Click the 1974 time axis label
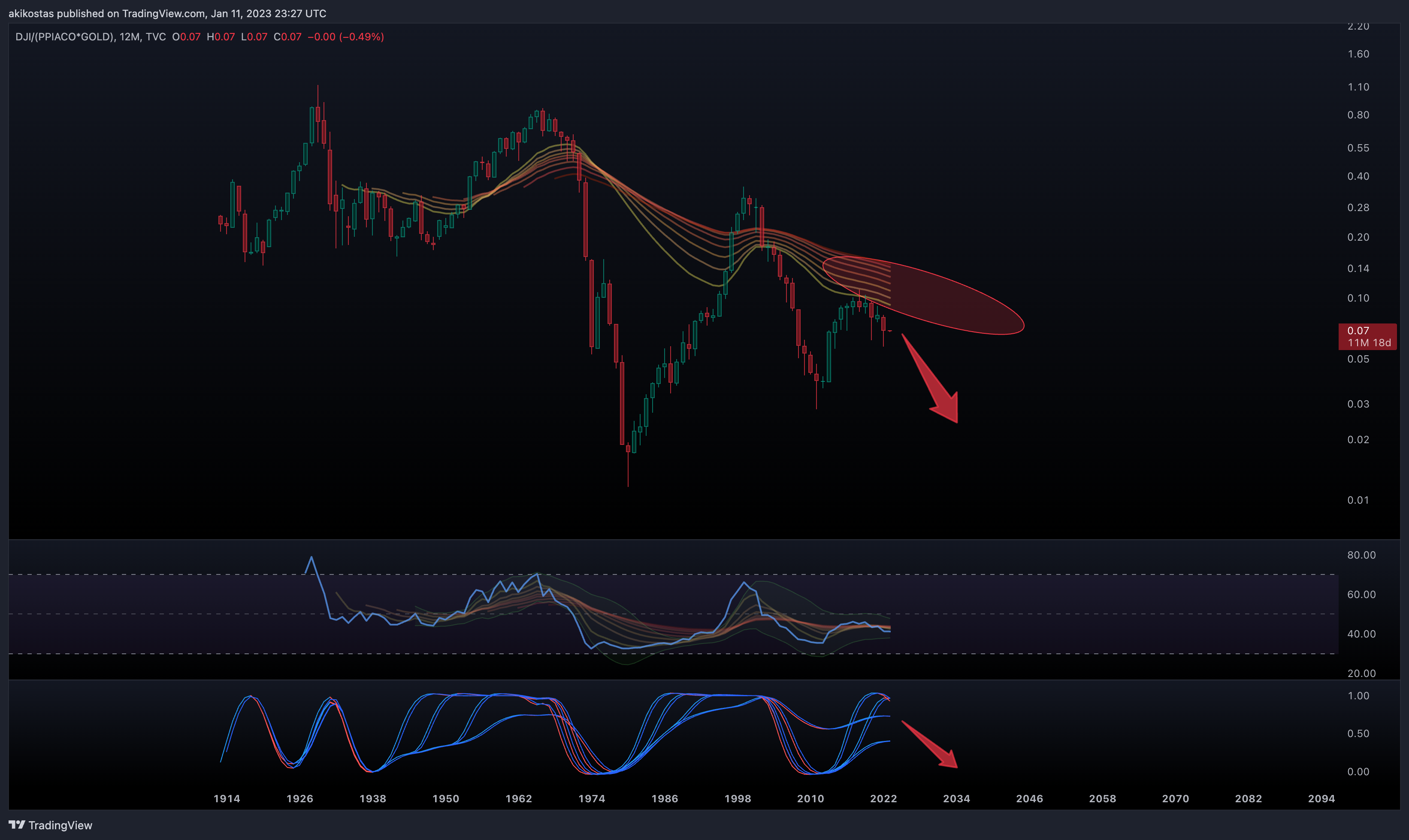Image resolution: width=1409 pixels, height=840 pixels. click(x=592, y=799)
